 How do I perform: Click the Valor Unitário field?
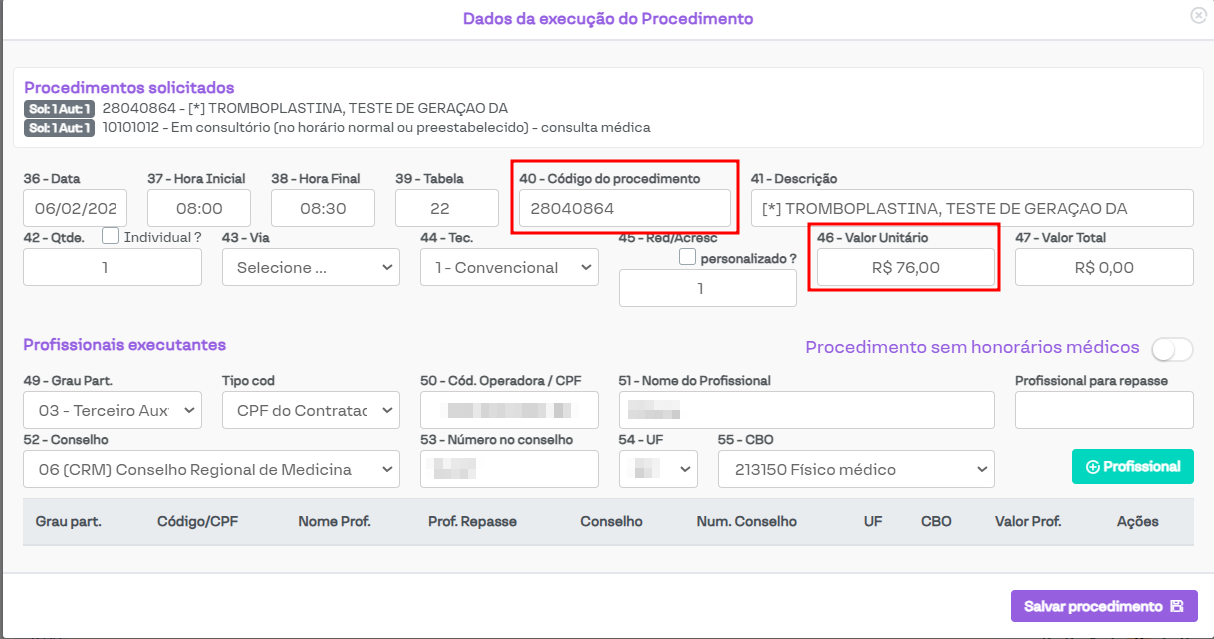coord(905,267)
